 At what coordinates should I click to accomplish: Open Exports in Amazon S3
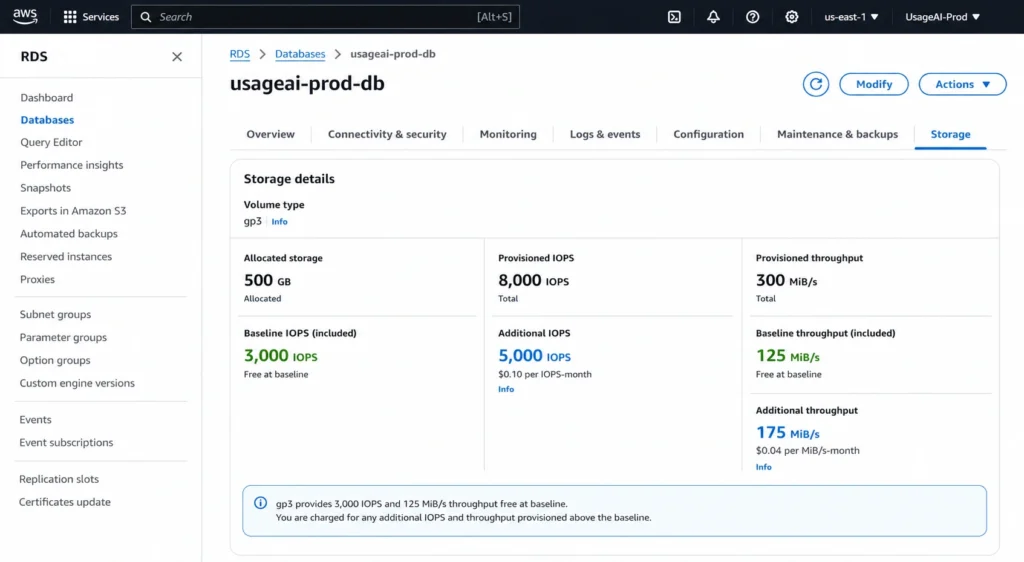73,211
